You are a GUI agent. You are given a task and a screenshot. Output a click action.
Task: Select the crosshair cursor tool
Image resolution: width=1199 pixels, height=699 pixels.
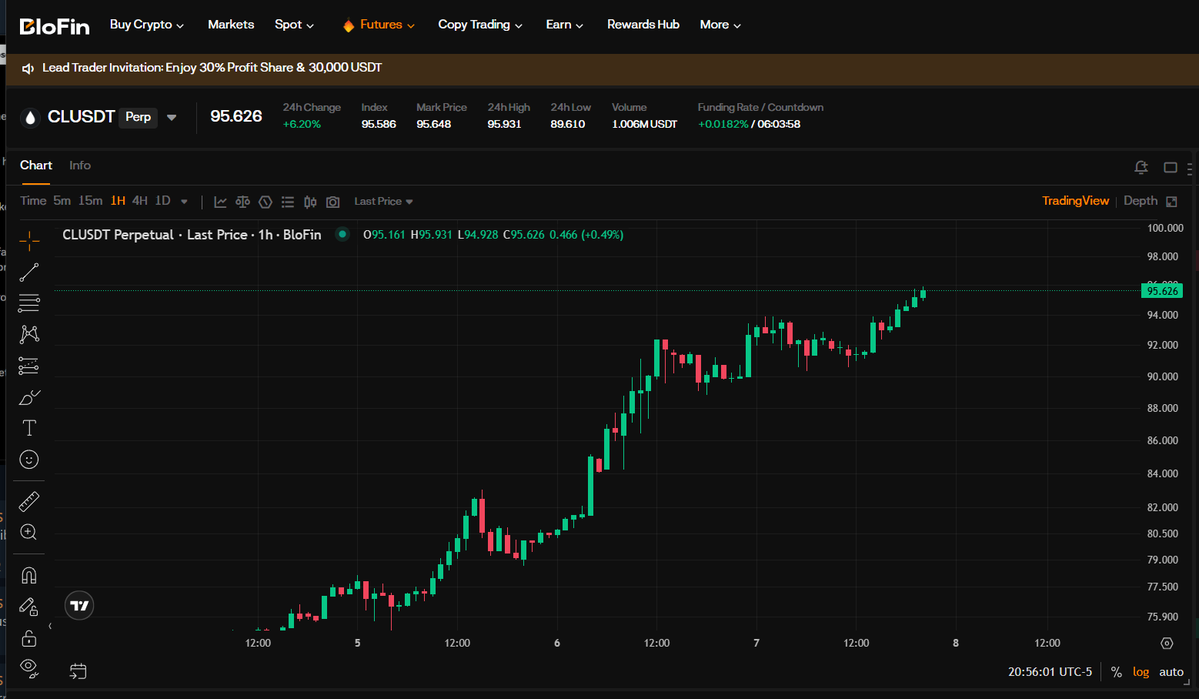(29, 241)
